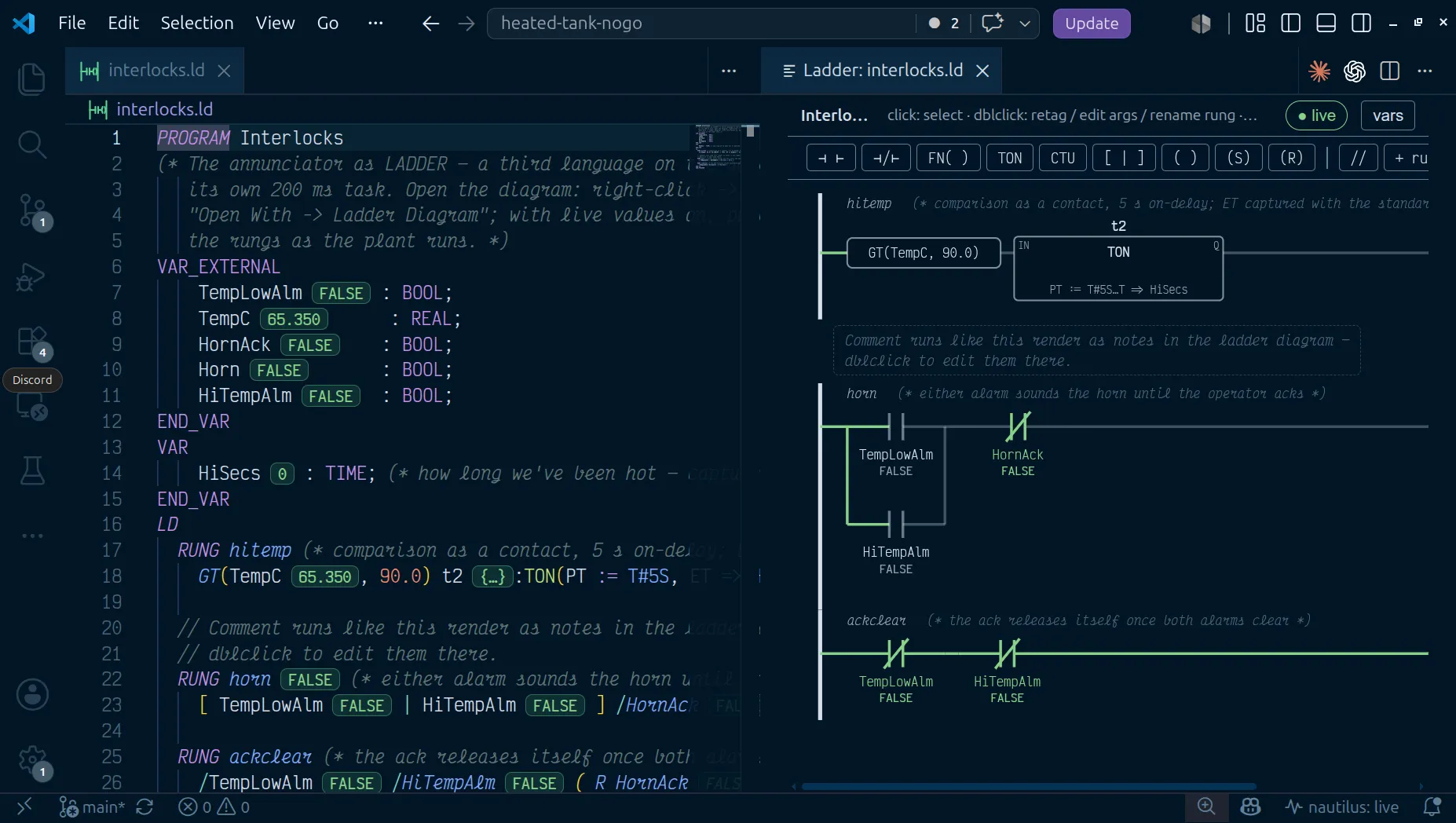Screen dimensions: 1456x823
Task: Open the Search view in activity bar
Action: [x=31, y=144]
